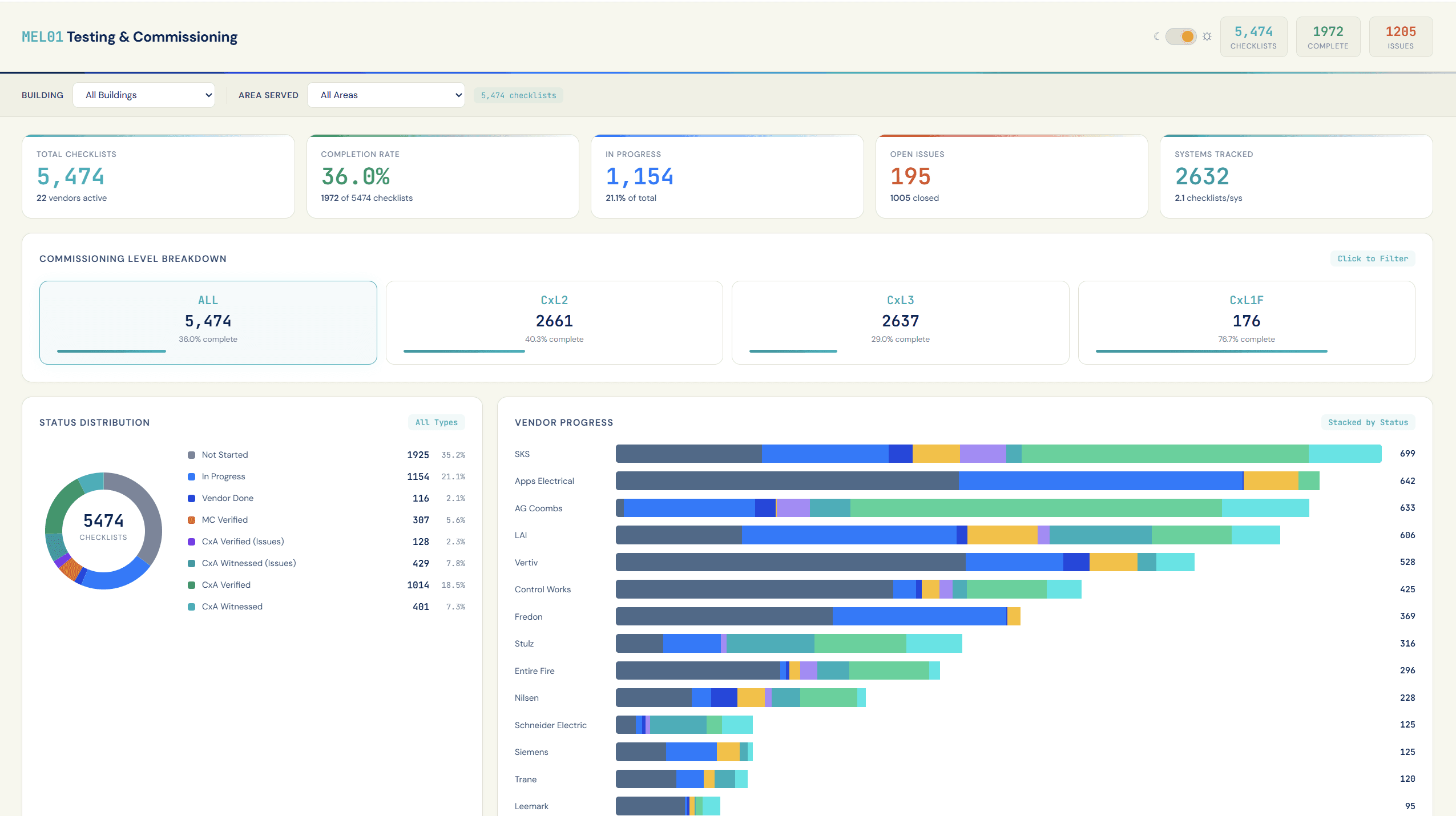Click the Apps Electrical vendor bar
1456x816 pixels.
coord(967,480)
